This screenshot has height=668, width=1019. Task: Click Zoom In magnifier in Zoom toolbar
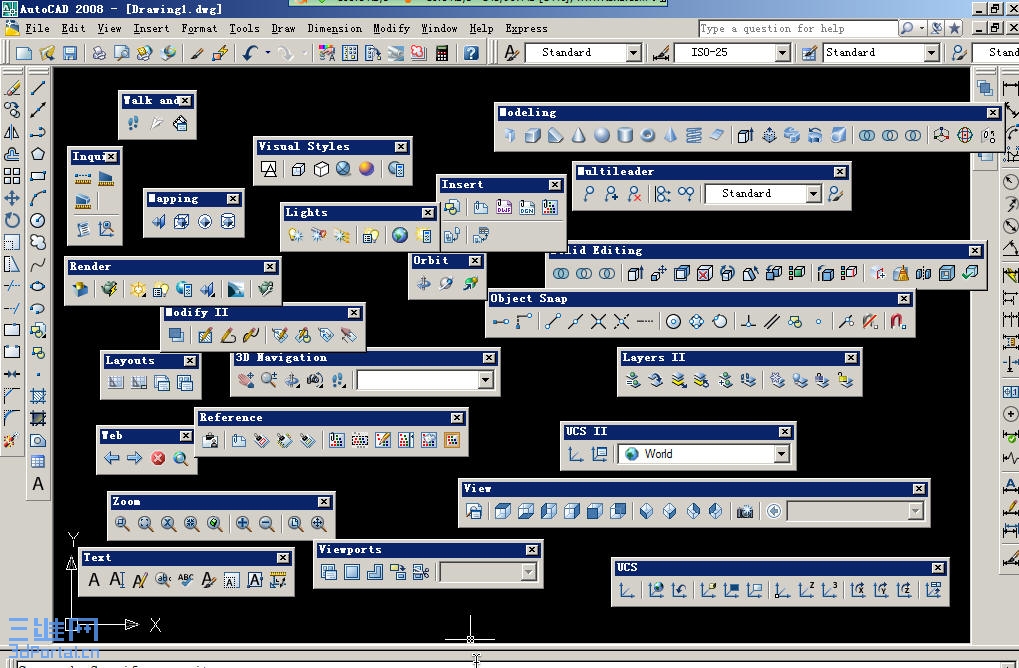coord(243,523)
